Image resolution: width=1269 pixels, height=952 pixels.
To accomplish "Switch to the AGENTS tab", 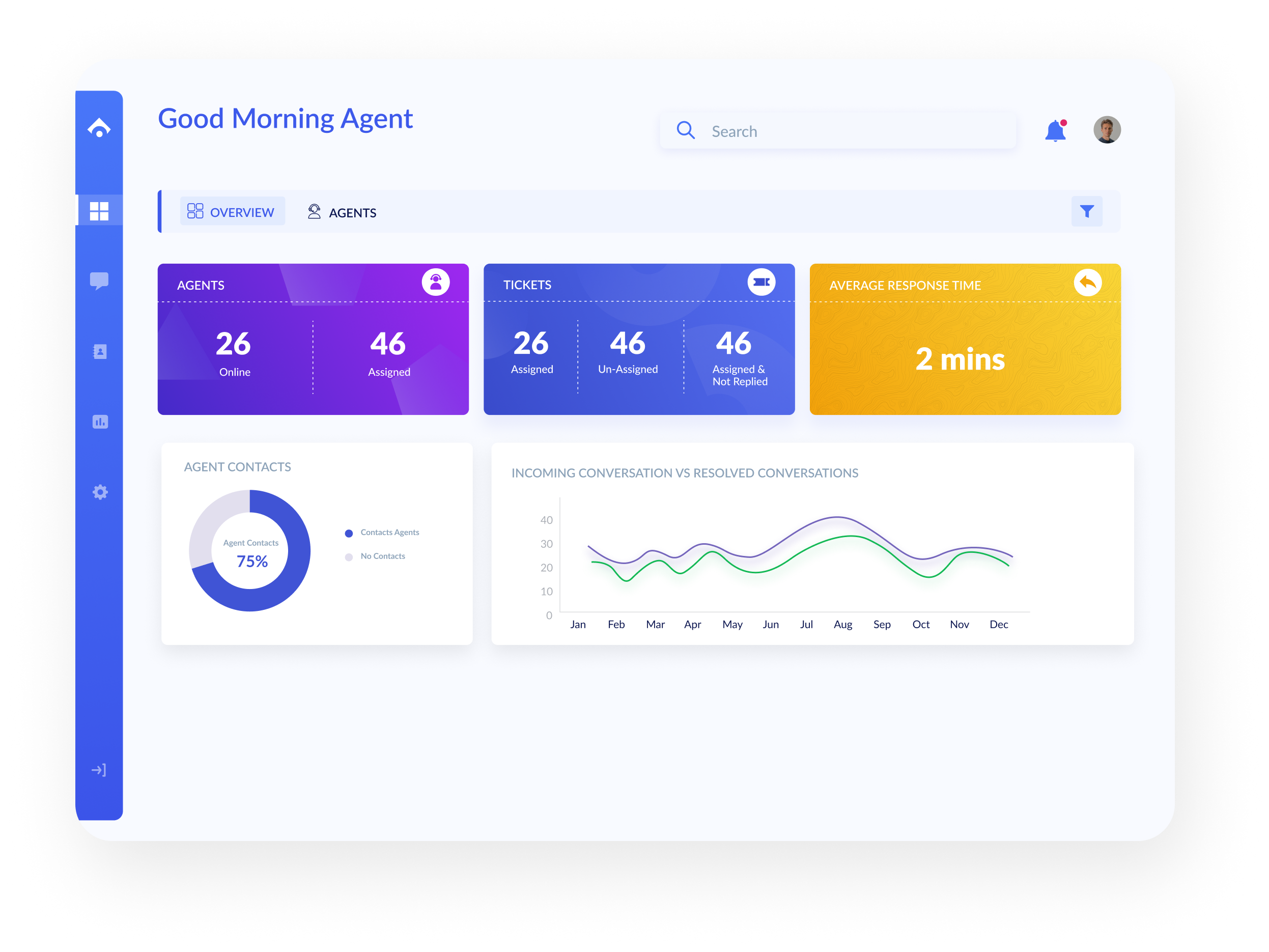I will click(x=342, y=212).
